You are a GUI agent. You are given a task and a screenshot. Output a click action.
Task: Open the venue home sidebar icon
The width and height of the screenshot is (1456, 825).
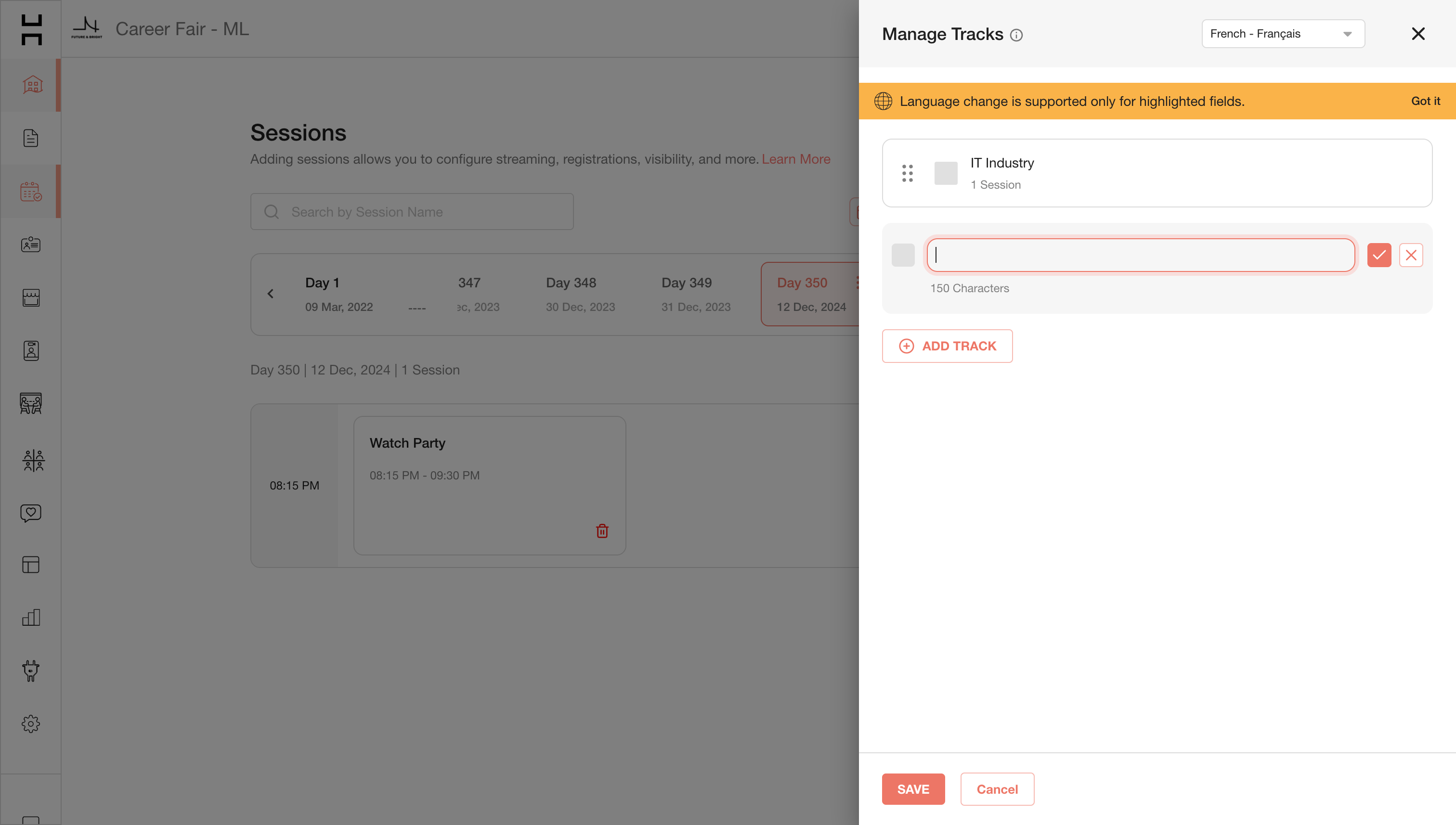coord(32,84)
